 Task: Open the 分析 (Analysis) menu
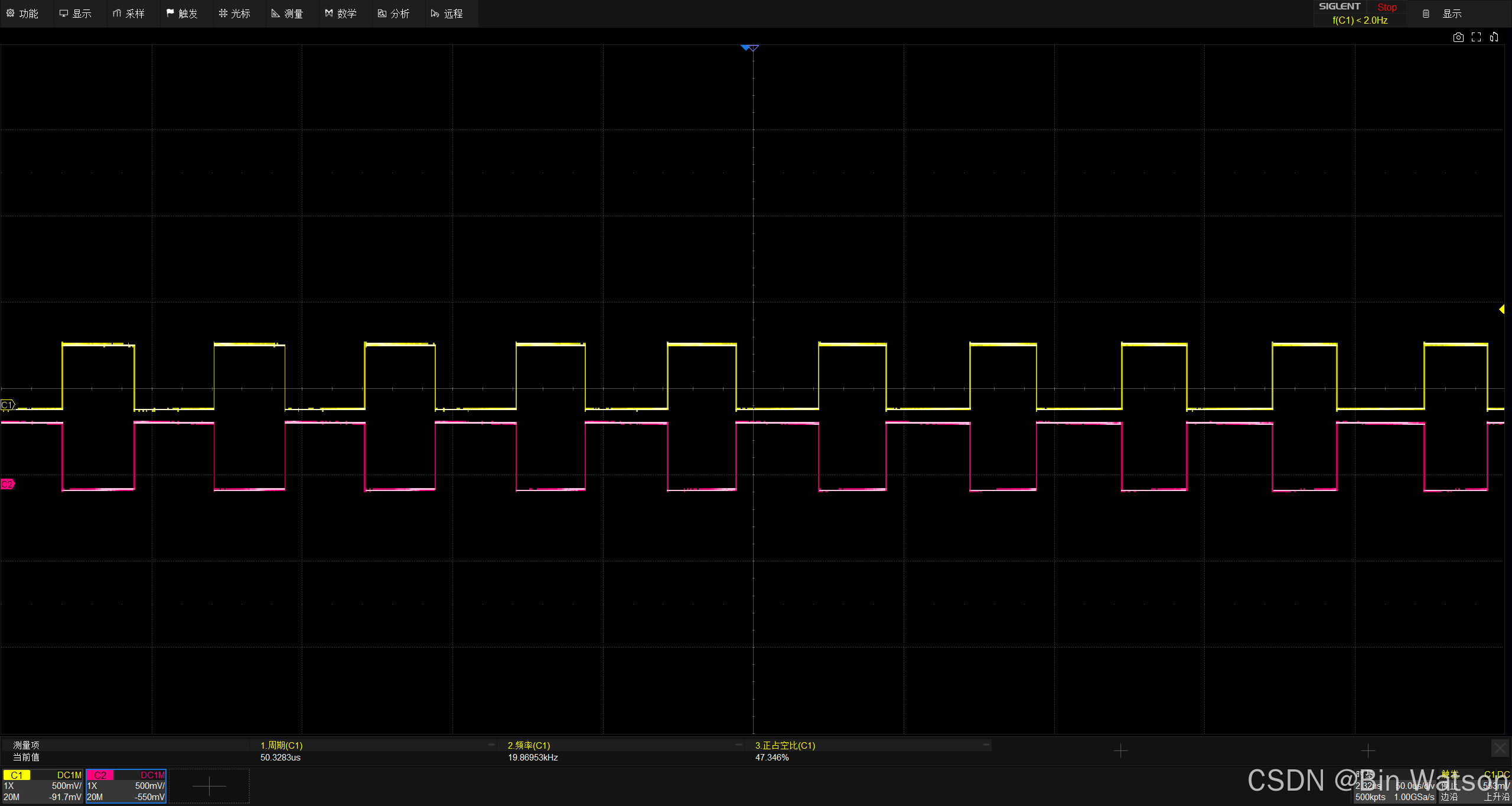click(394, 14)
